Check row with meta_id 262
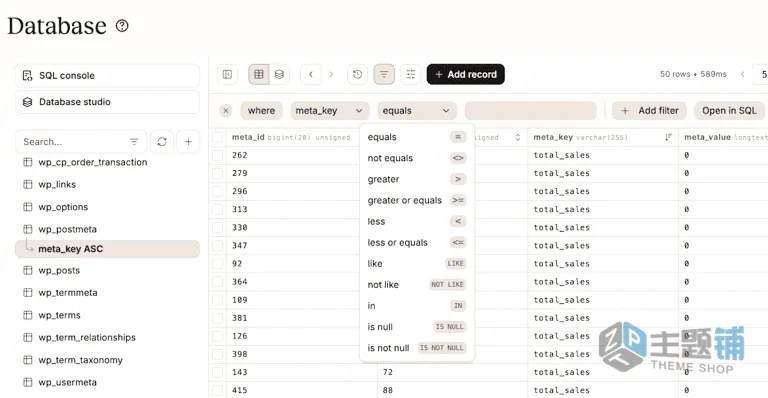This screenshot has width=768, height=398. (x=217, y=156)
